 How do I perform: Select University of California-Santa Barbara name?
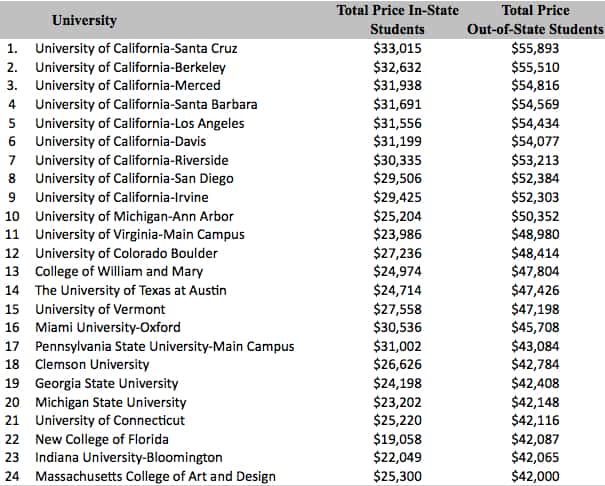coord(146,105)
